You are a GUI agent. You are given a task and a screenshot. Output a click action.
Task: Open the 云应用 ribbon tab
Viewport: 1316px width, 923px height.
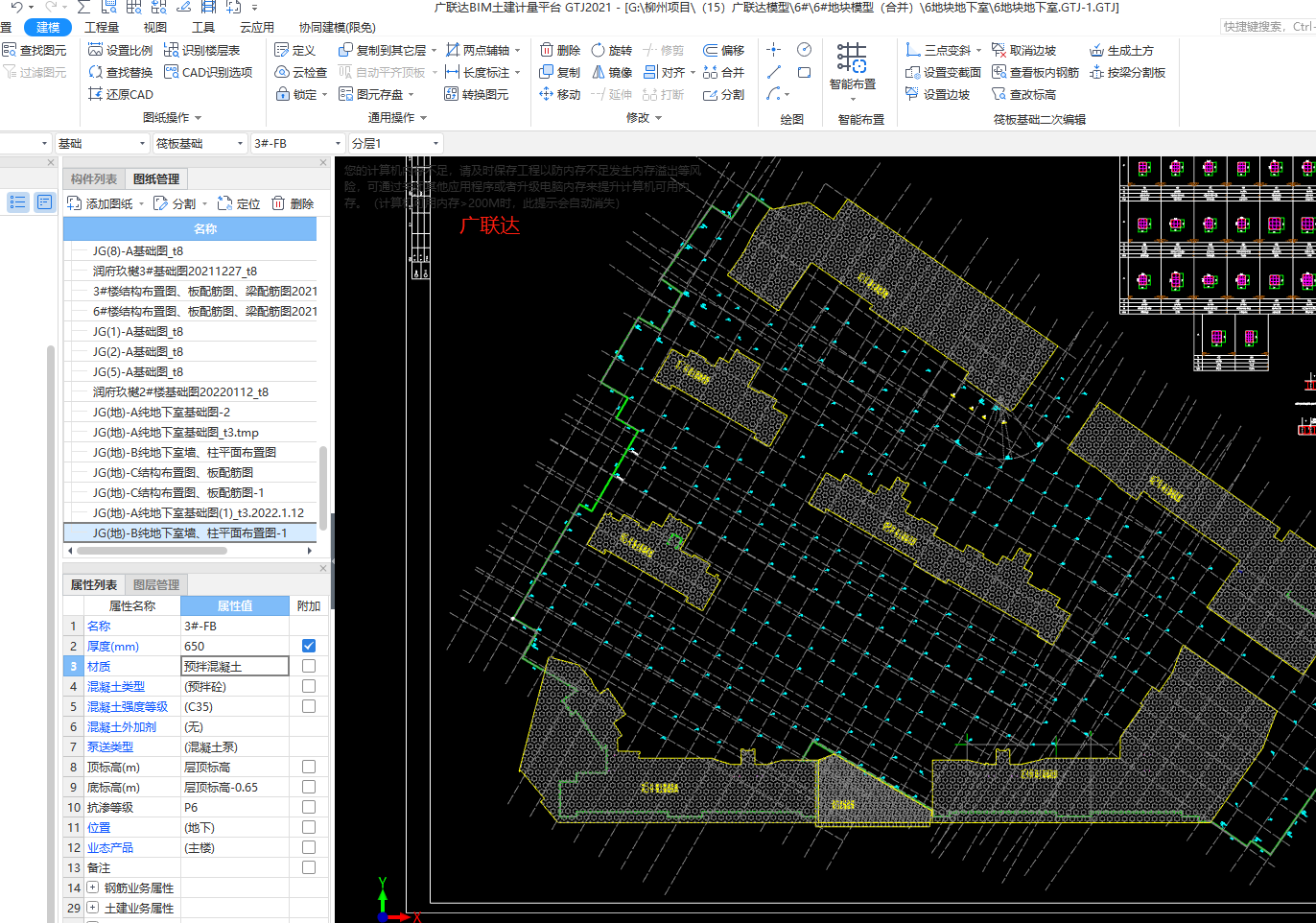click(256, 27)
